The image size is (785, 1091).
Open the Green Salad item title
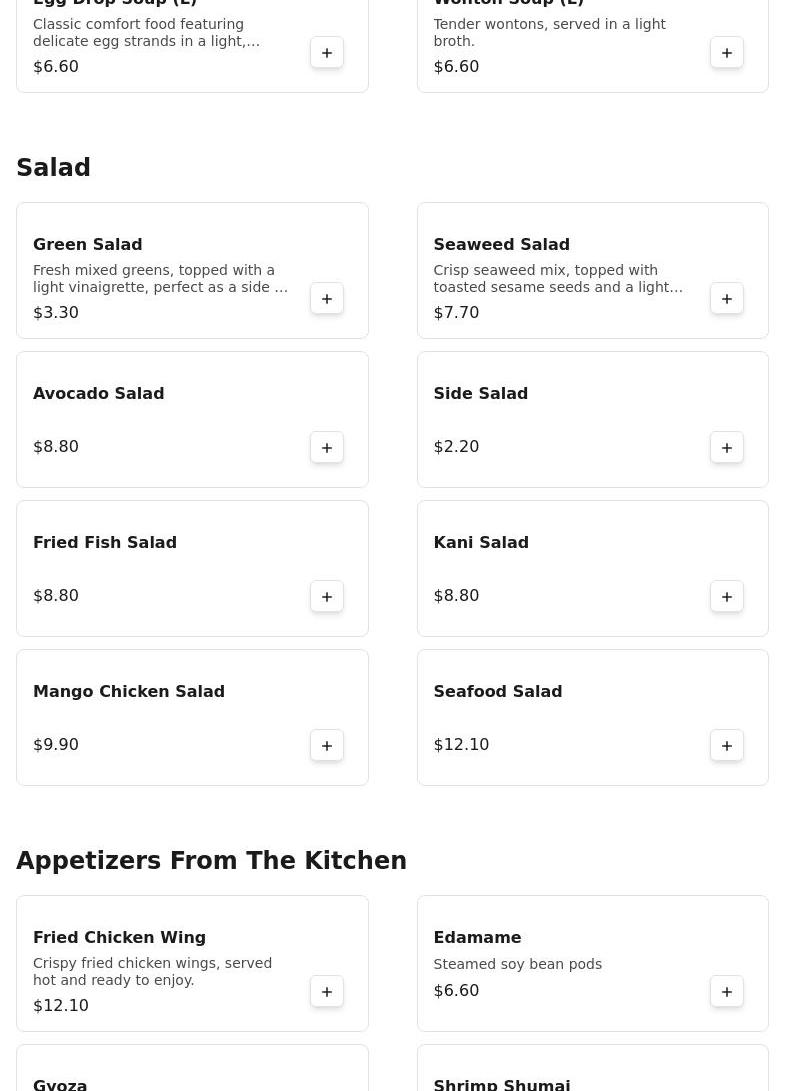click(x=88, y=244)
